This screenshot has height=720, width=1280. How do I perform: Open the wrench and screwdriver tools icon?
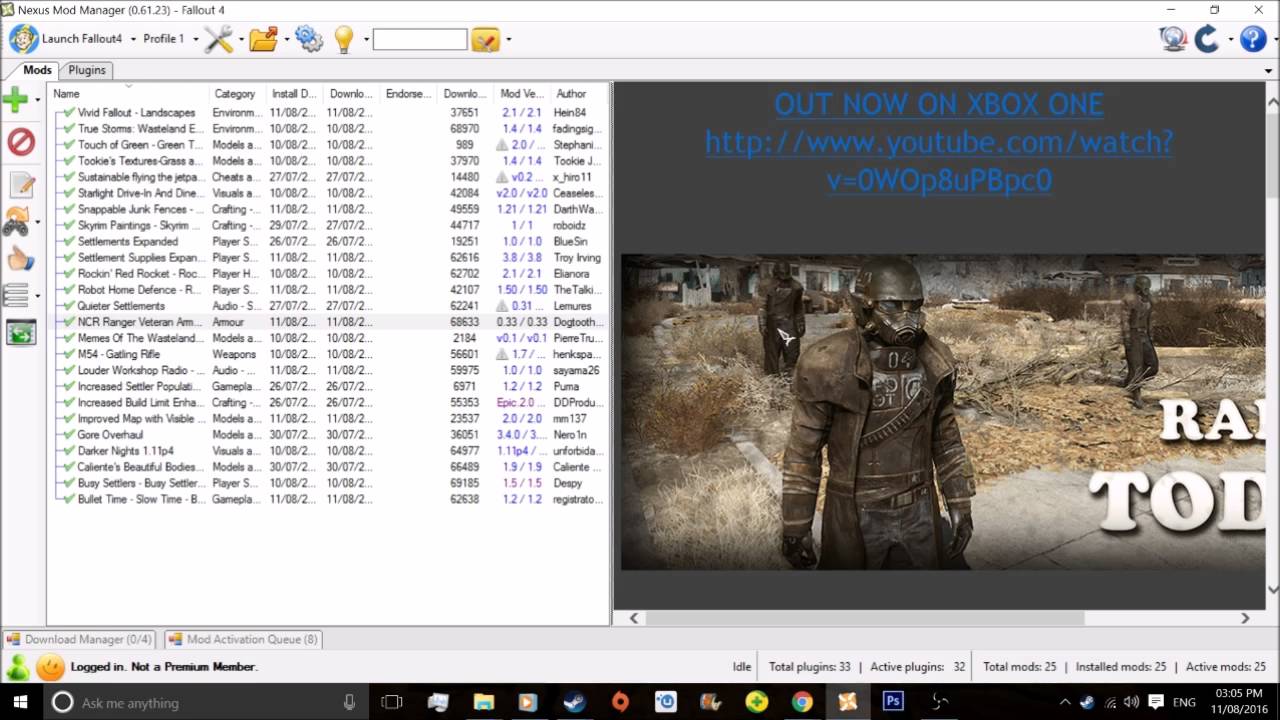[x=218, y=39]
